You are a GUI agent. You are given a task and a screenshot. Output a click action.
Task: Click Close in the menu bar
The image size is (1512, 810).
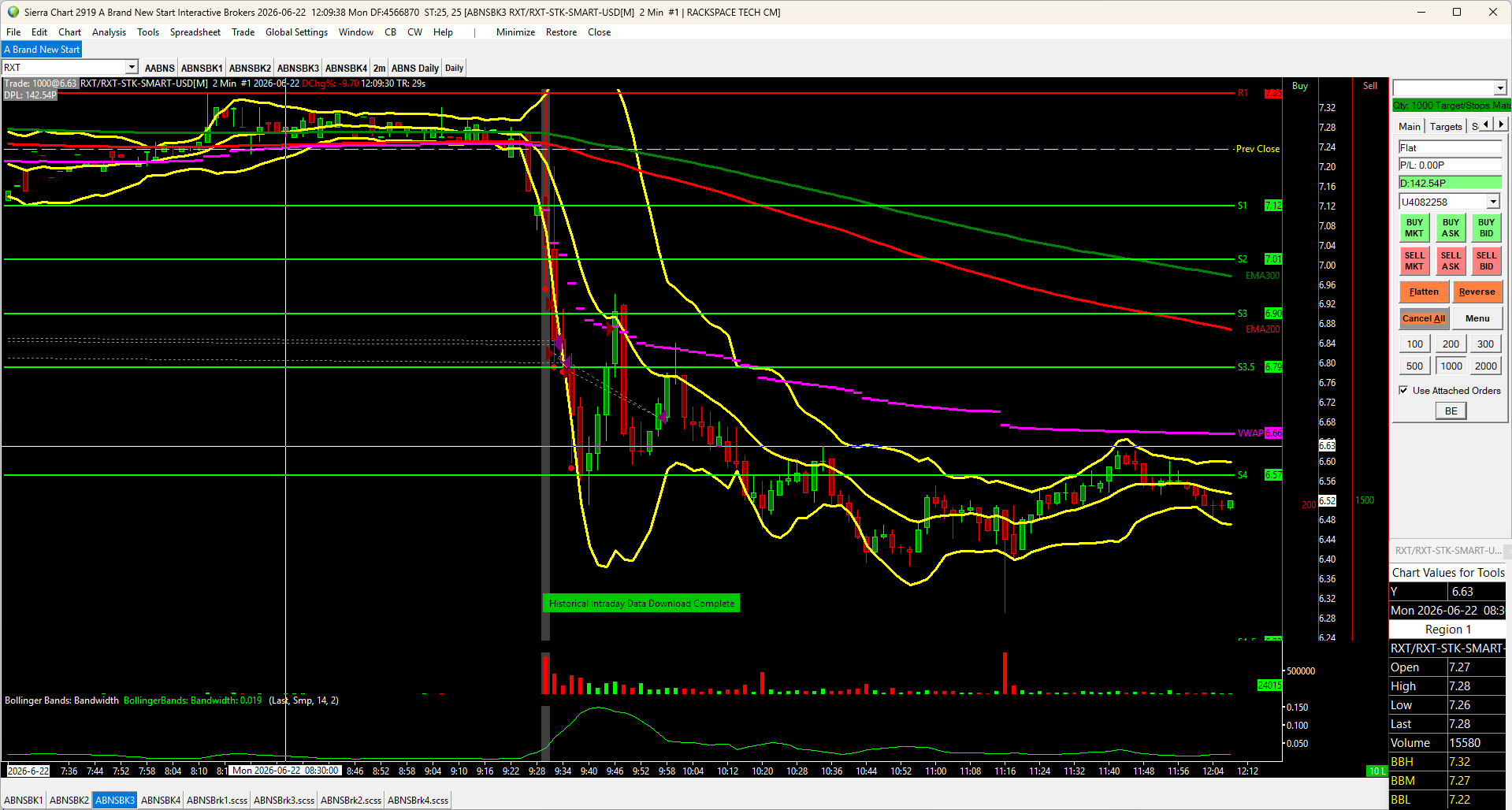point(599,32)
